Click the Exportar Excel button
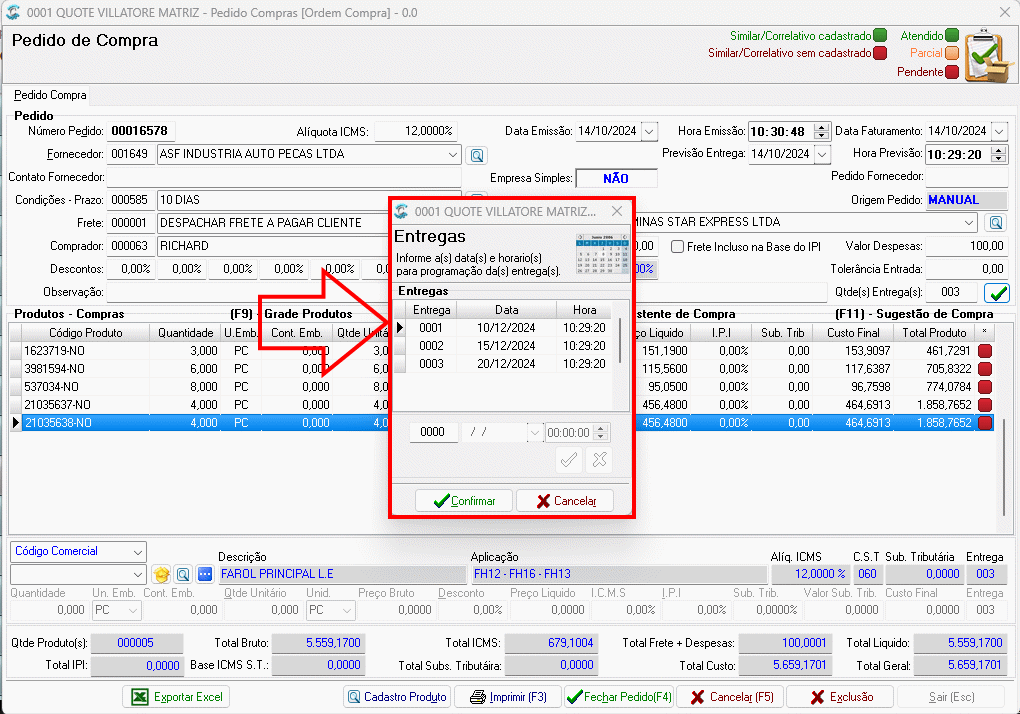The width and height of the screenshot is (1020, 714). point(176,697)
